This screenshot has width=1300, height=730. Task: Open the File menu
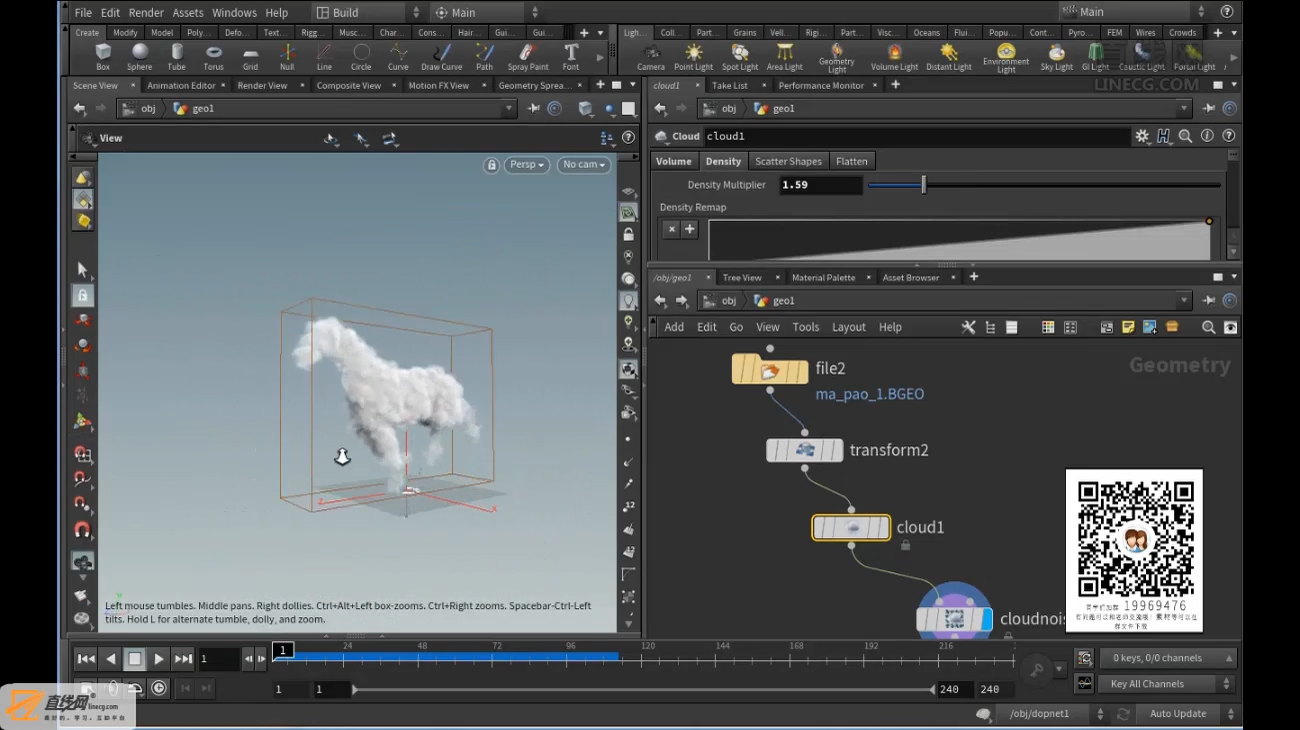tap(83, 13)
